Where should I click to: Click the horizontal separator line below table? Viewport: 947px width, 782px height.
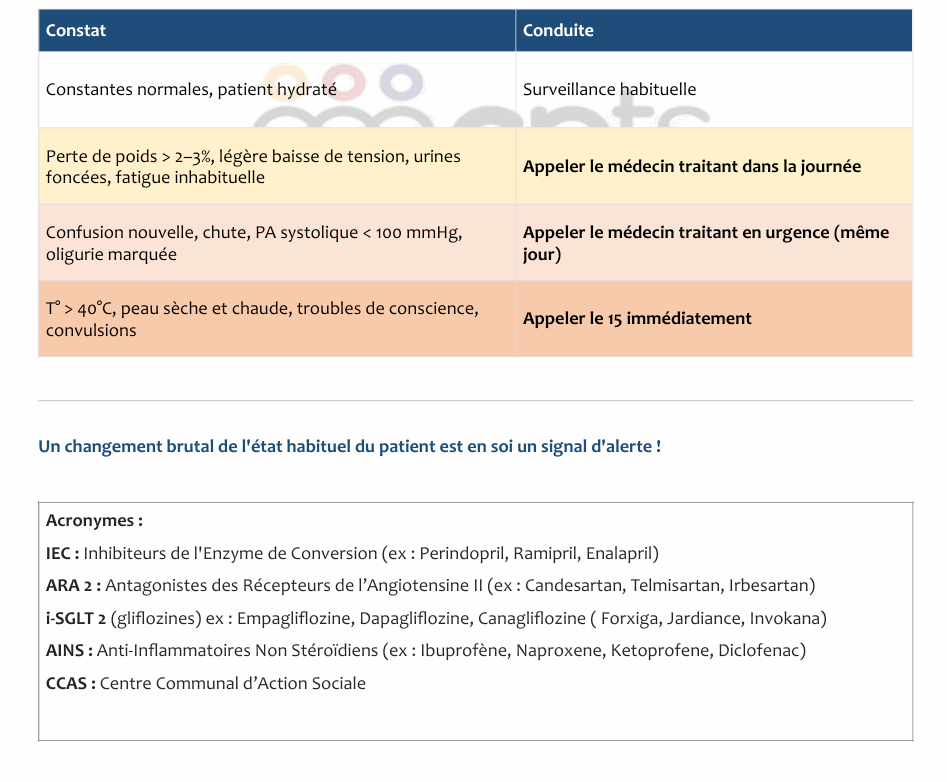(475, 400)
